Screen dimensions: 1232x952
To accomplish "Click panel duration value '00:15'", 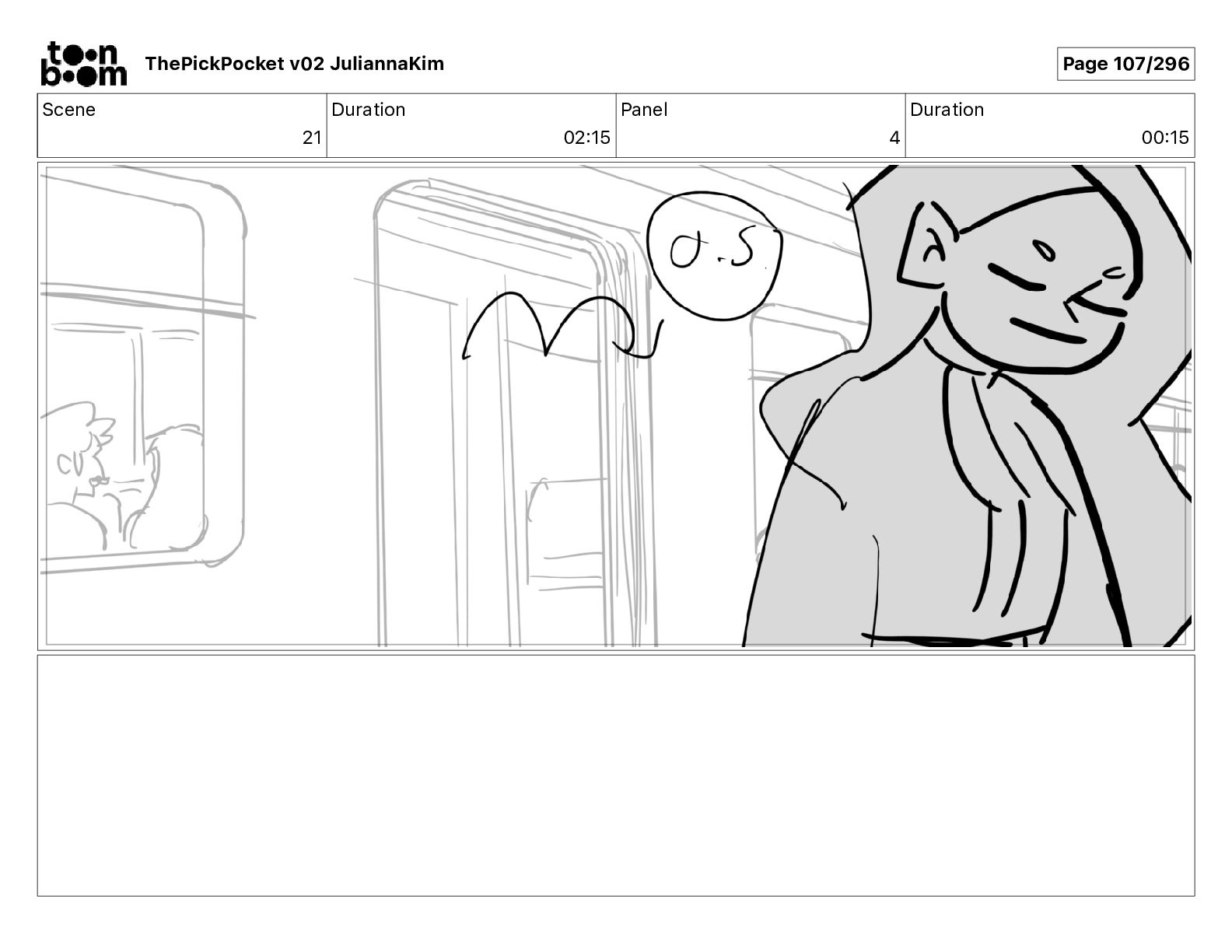I will [x=1165, y=138].
